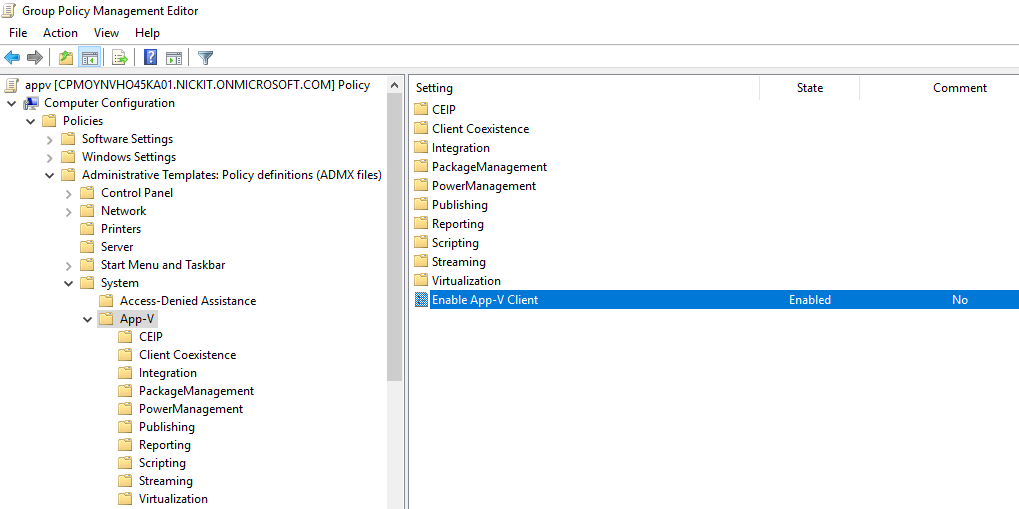This screenshot has height=509, width=1019.
Task: Expand the Windows Settings node
Action: (50, 157)
